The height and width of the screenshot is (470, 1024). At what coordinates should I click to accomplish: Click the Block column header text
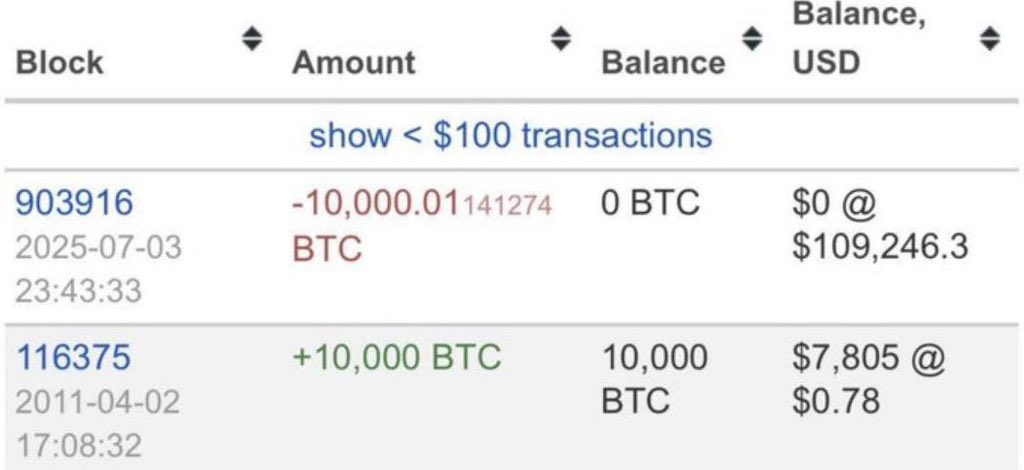click(x=60, y=62)
